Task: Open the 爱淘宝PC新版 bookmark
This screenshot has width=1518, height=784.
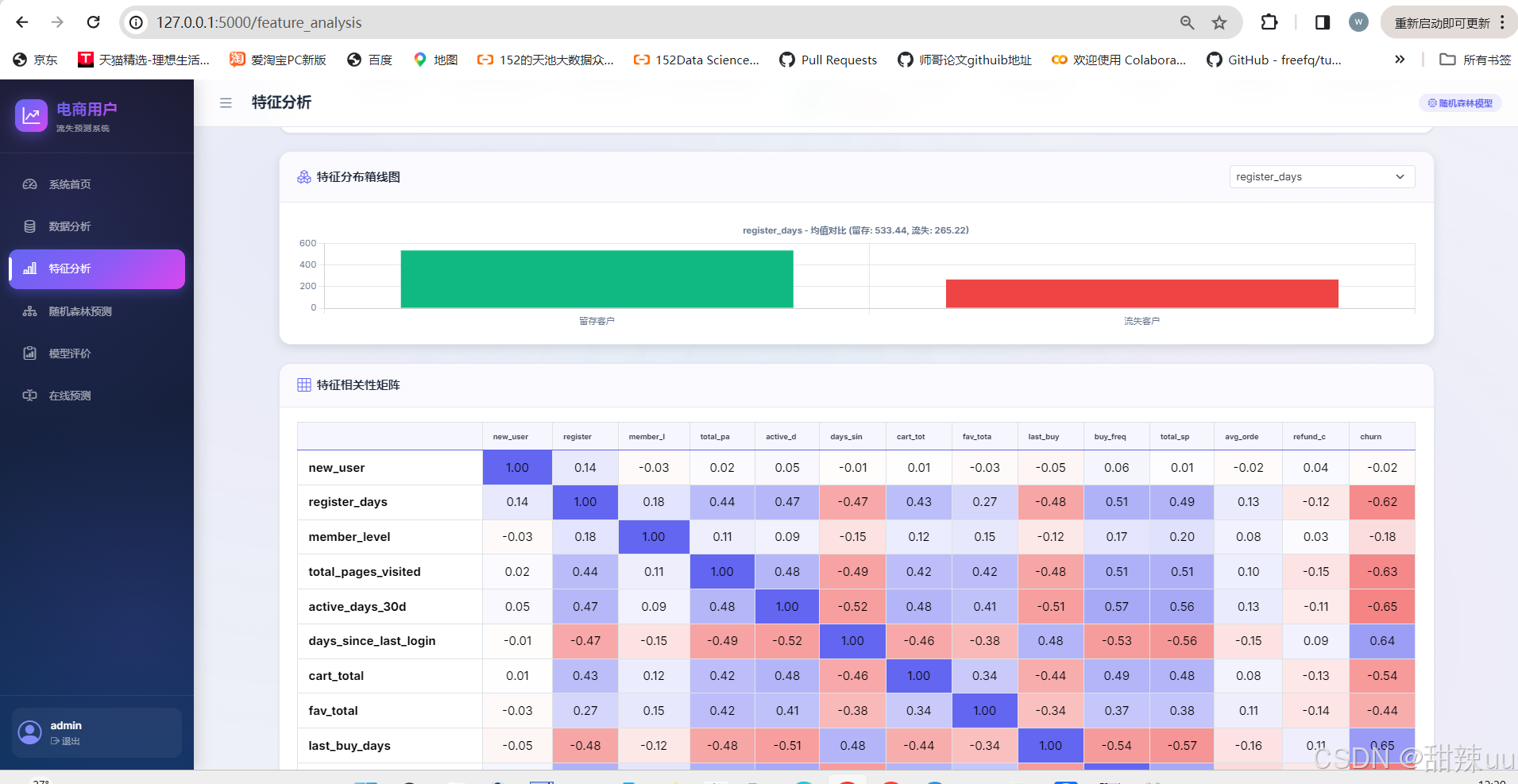Action: [278, 60]
